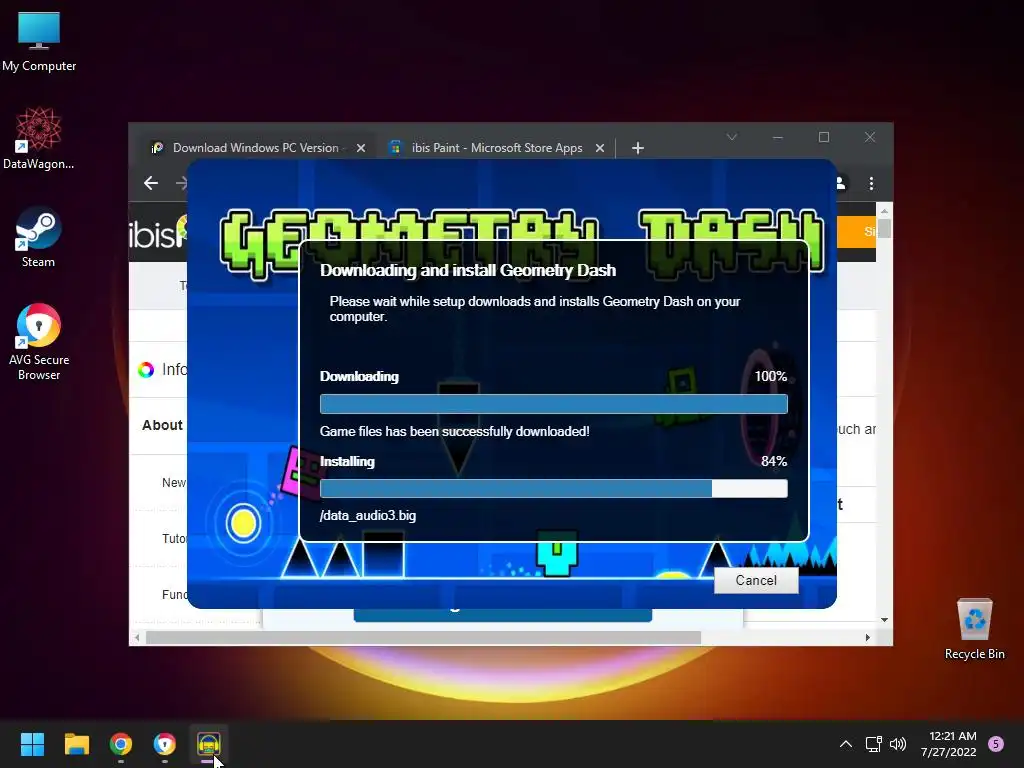Viewport: 1024px width, 768px height.
Task: Launch Steam from the desktop
Action: tap(39, 237)
